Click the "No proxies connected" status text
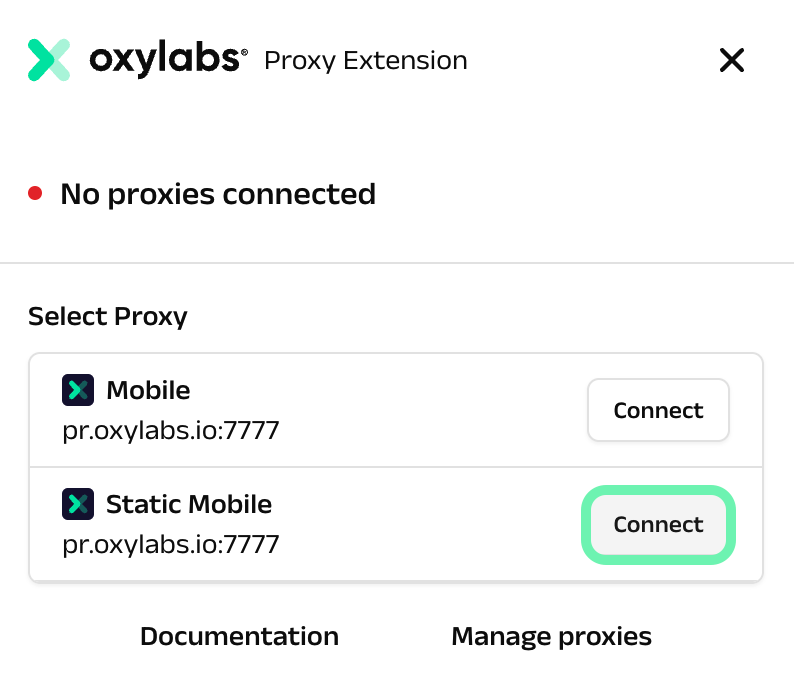794x684 pixels. point(218,193)
